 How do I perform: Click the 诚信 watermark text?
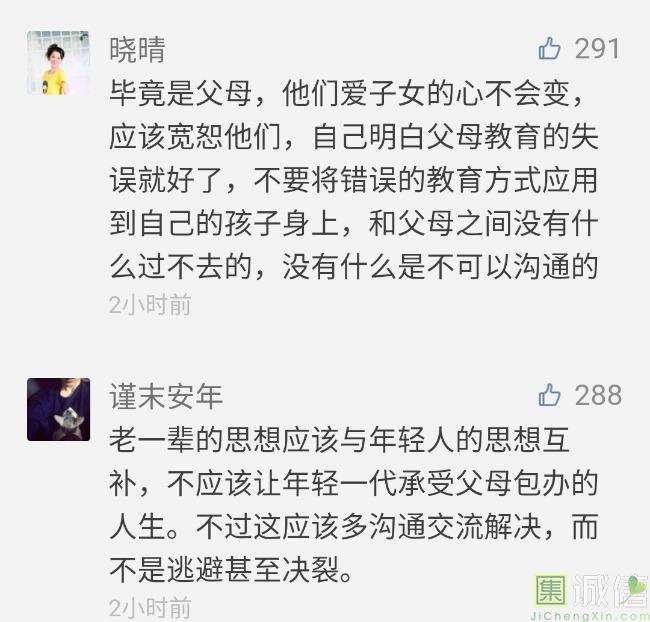pos(611,591)
